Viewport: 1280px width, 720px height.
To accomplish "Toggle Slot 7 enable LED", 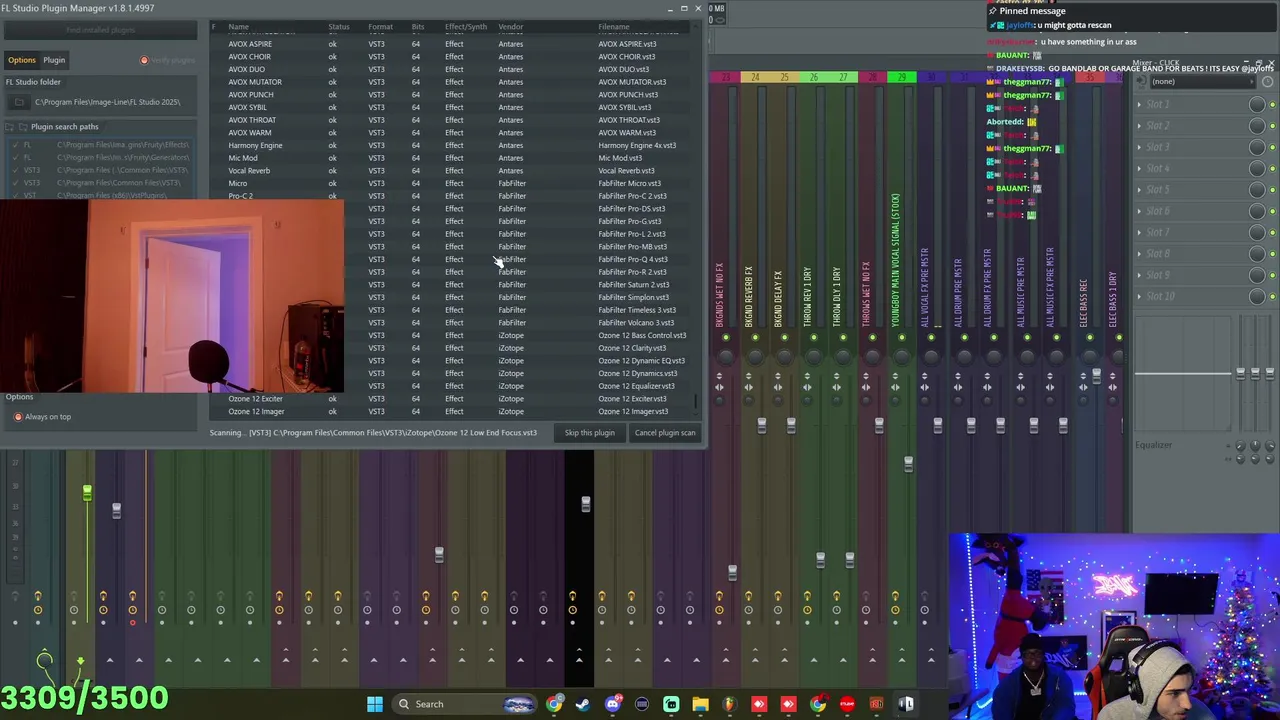I will [x=1272, y=232].
